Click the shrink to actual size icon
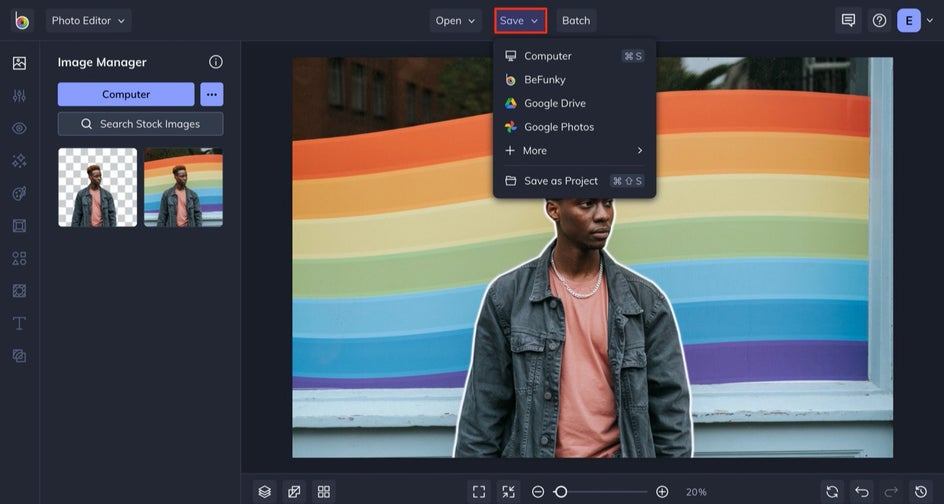This screenshot has width=944, height=504. 509,492
